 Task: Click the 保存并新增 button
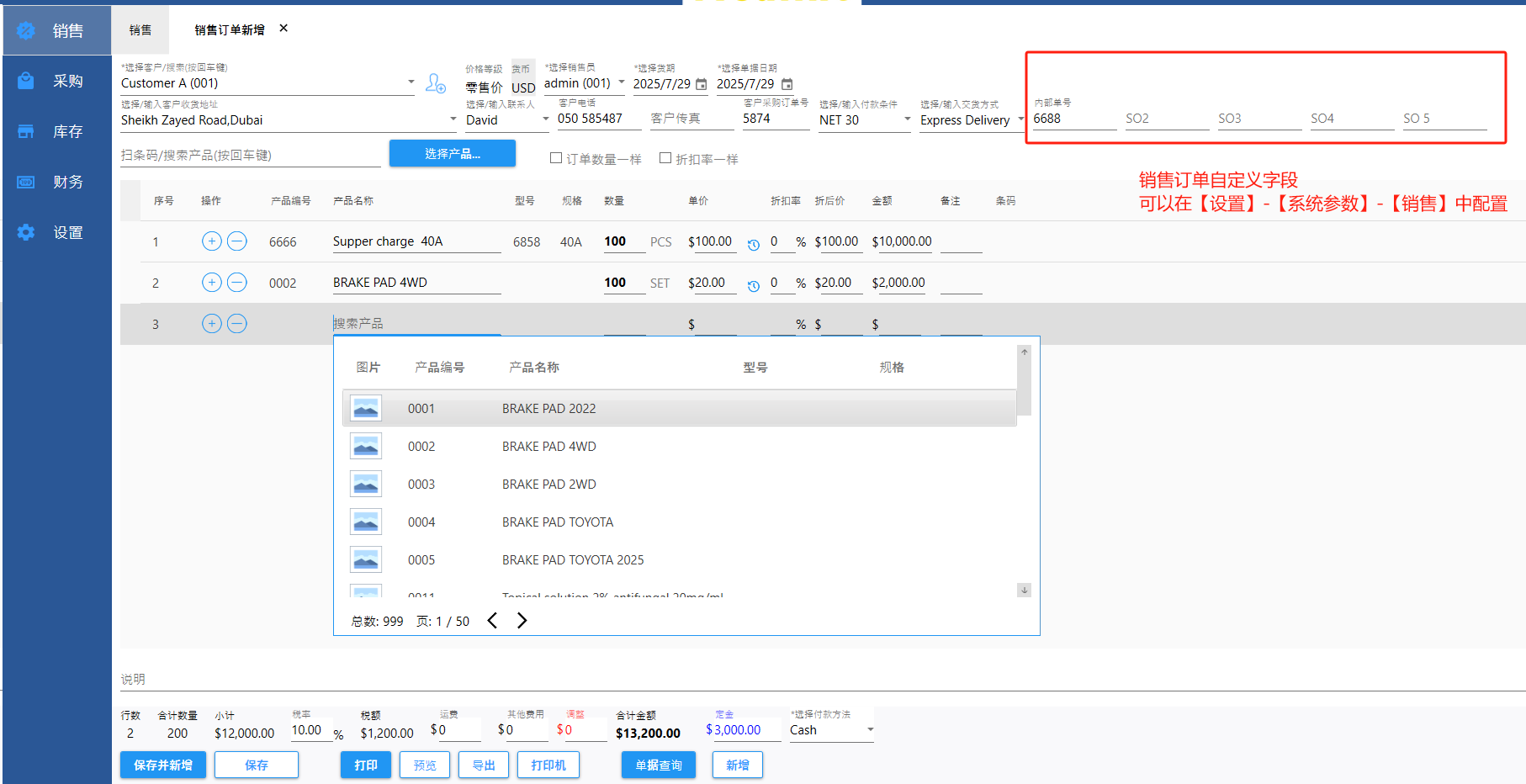(163, 765)
